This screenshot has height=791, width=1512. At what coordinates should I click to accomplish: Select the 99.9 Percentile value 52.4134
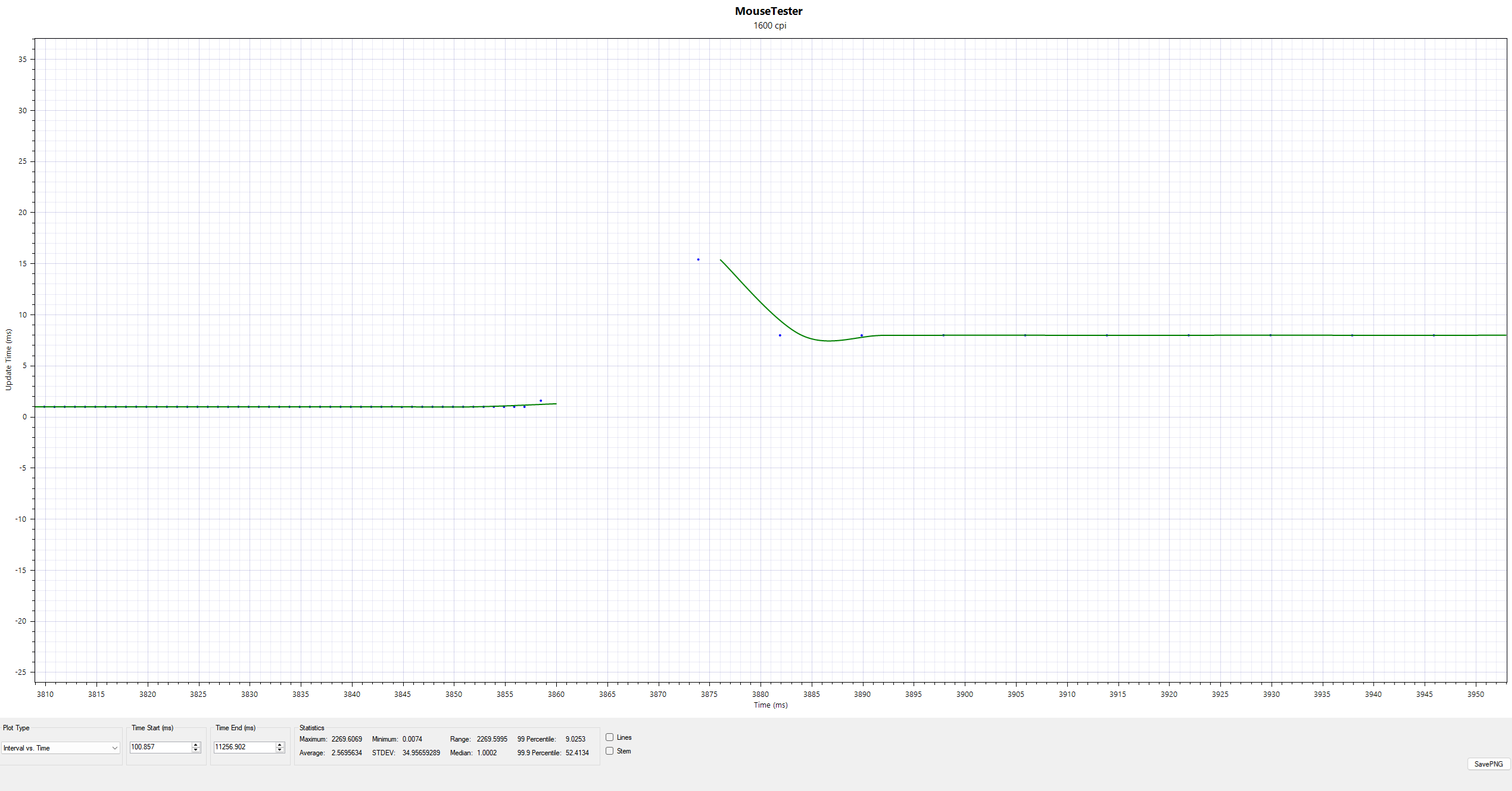577,753
